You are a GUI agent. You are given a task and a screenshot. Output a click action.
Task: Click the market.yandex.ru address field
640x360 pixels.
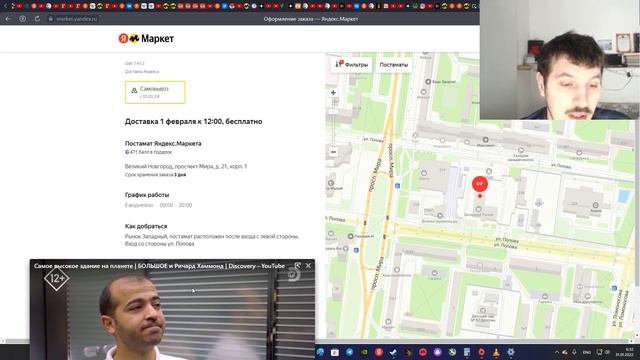[77, 19]
